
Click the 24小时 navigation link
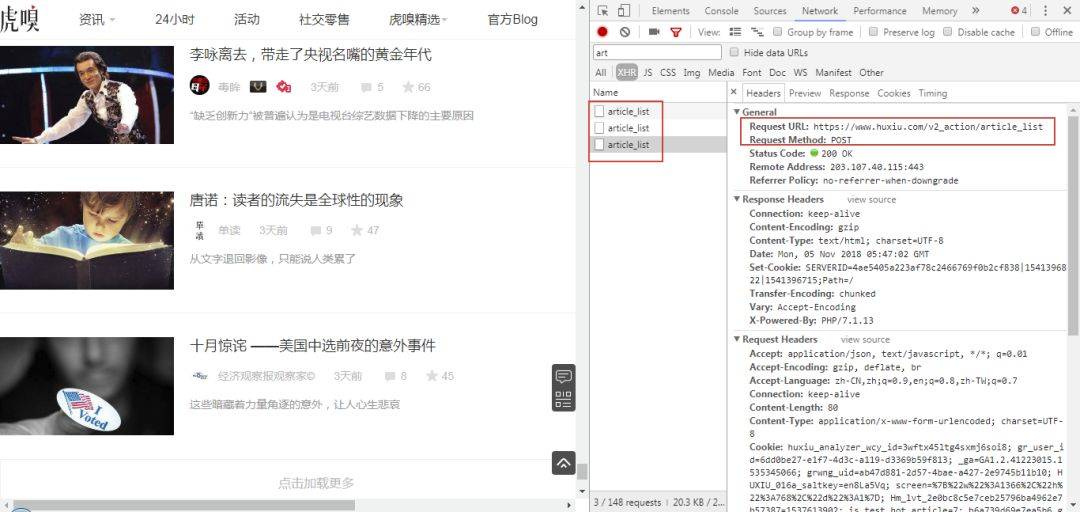pyautogui.click(x=175, y=19)
